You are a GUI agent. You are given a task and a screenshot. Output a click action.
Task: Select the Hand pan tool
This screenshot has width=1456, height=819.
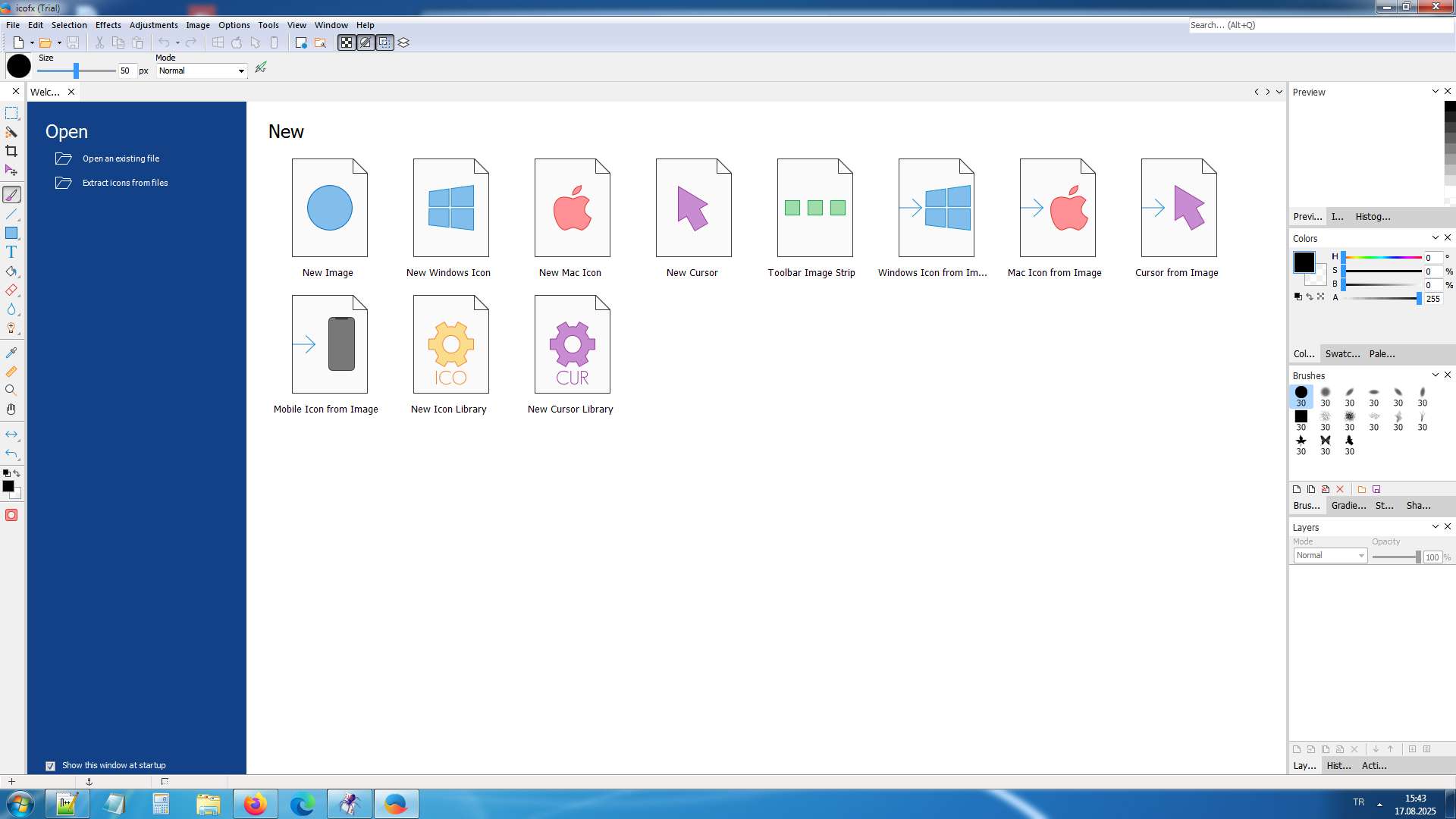pos(11,409)
